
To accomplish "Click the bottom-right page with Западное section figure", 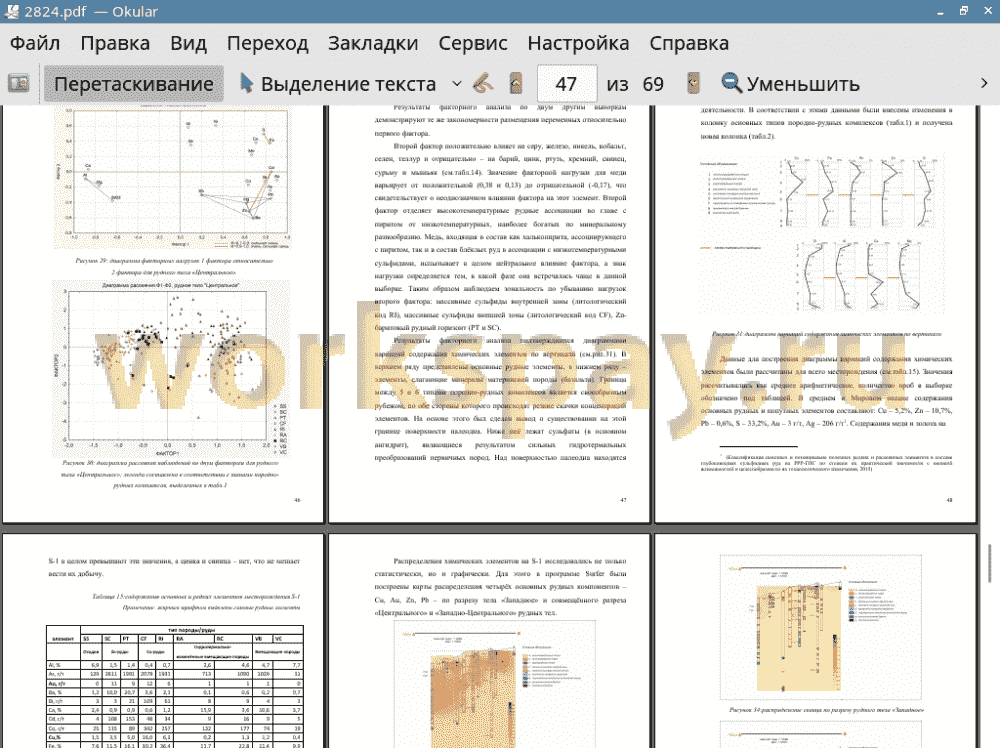I will pos(816,642).
